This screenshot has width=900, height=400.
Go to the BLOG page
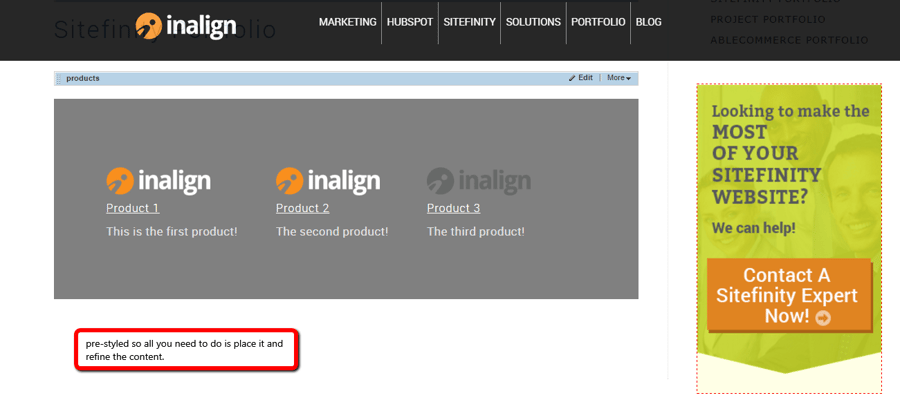649,22
